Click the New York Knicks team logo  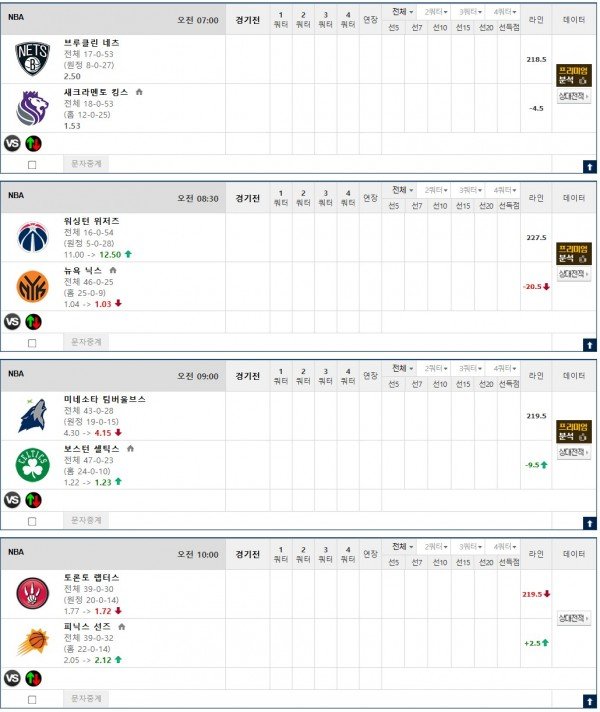pos(32,286)
